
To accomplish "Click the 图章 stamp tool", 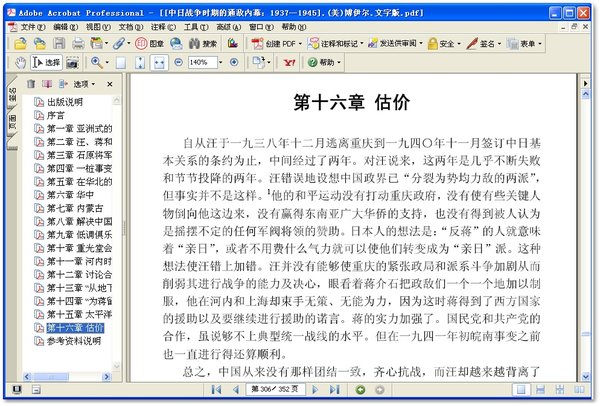I will (149, 44).
